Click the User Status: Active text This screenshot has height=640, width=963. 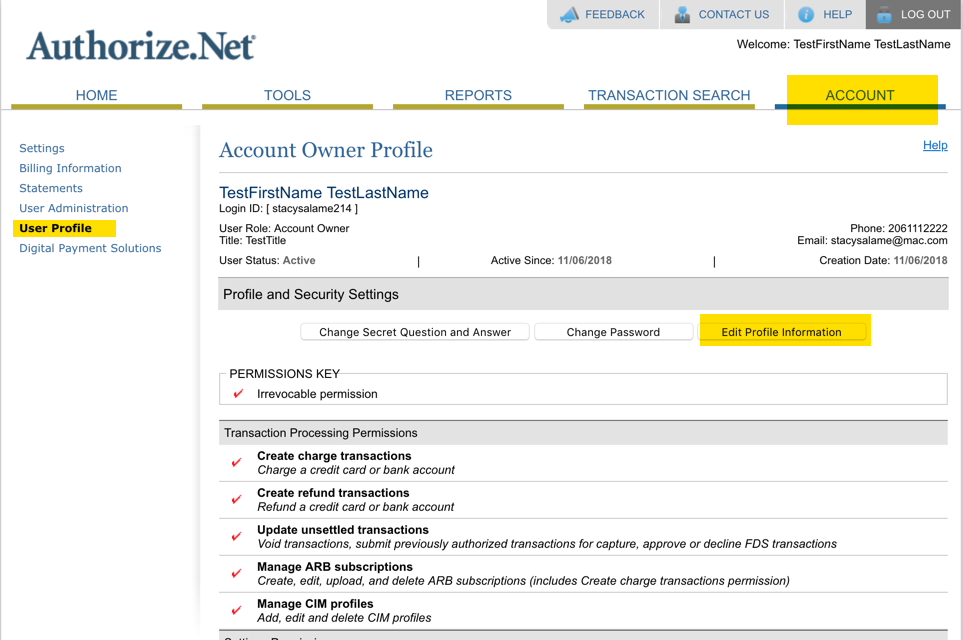267,260
